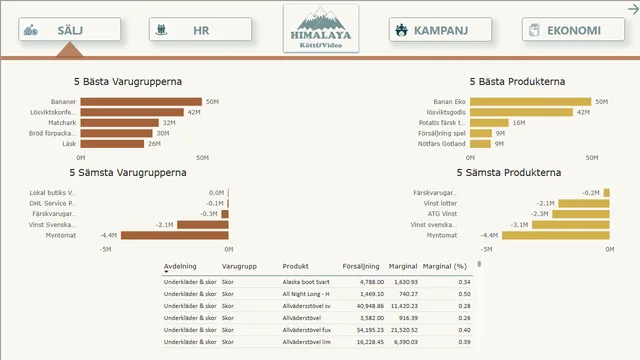Click the arrow icon at top right
Screen dimensions: 640x360
tap(633, 9)
